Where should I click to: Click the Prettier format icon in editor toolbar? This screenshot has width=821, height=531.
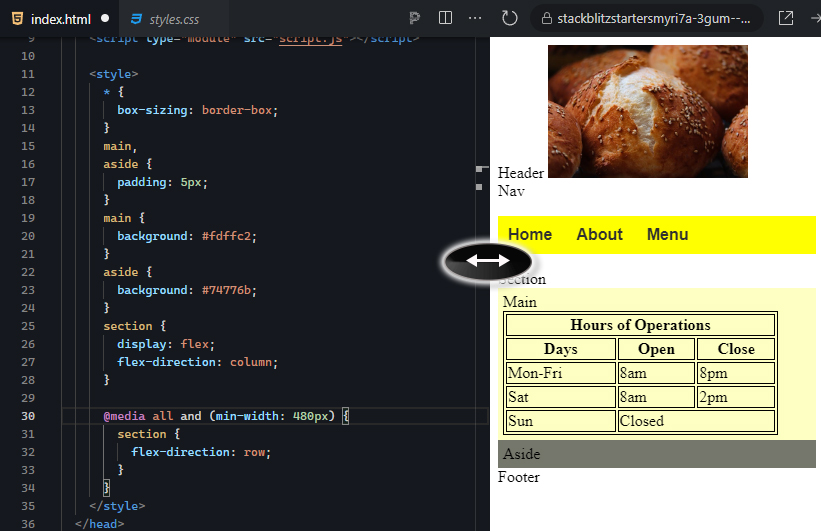tap(415, 18)
